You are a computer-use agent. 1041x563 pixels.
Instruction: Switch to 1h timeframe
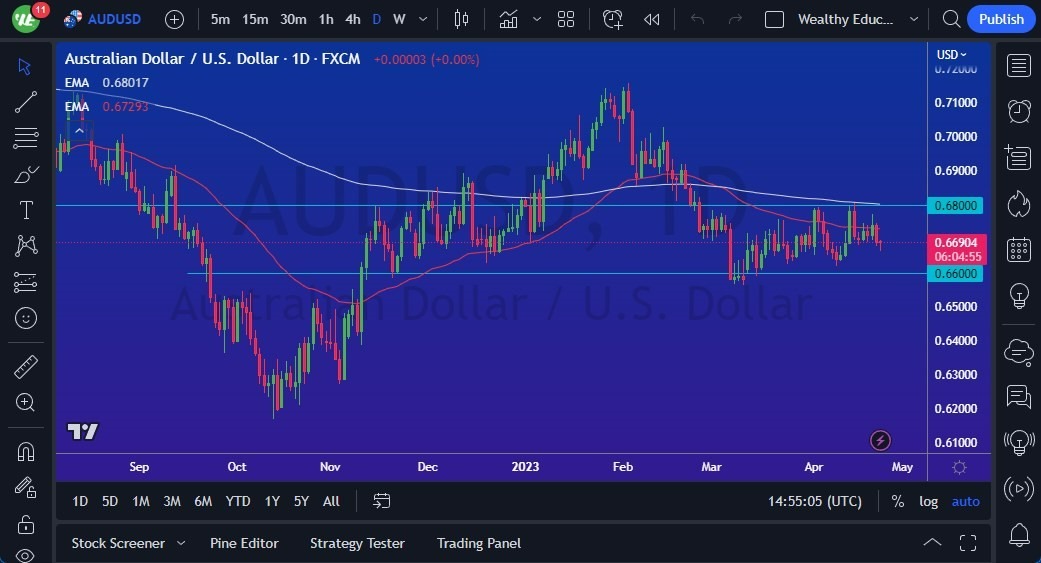[326, 19]
